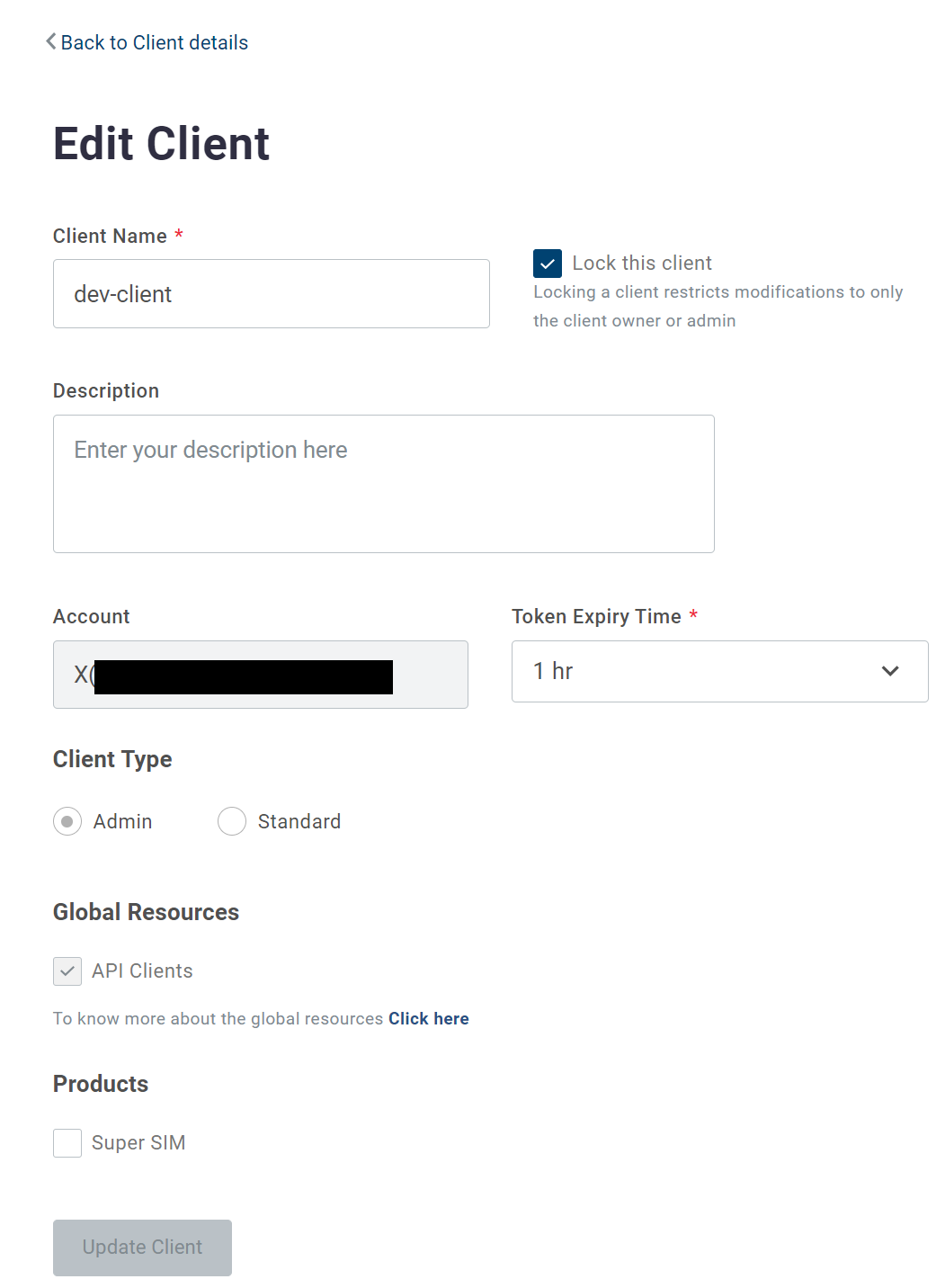Go back via Back to Client details text

pos(154,42)
